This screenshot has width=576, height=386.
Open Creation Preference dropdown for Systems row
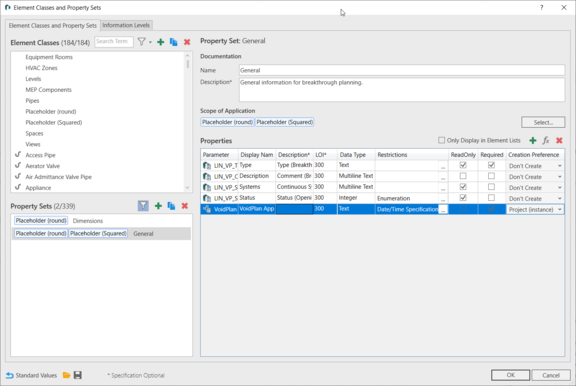click(x=535, y=187)
